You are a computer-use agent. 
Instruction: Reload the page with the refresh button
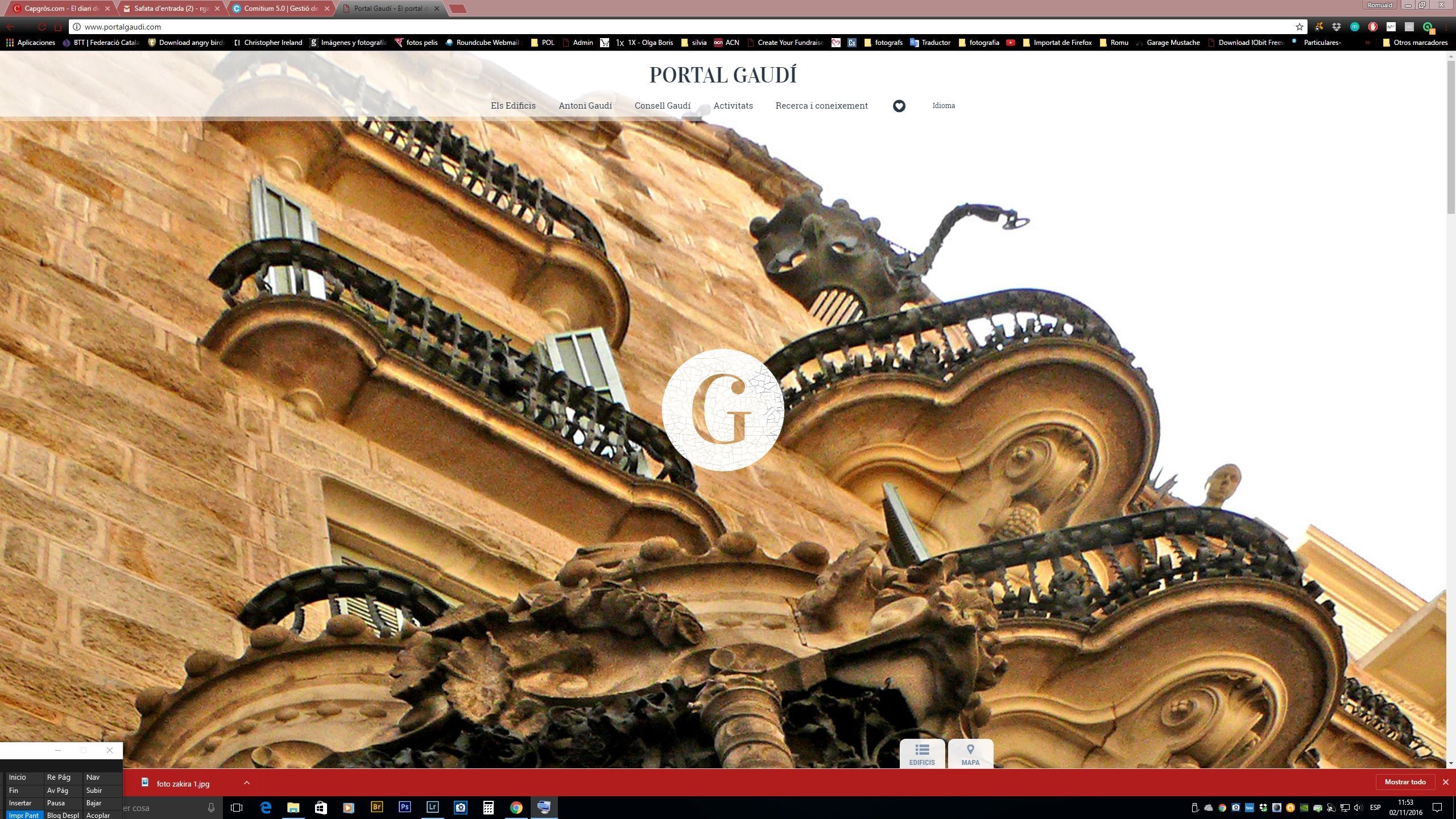point(42,27)
